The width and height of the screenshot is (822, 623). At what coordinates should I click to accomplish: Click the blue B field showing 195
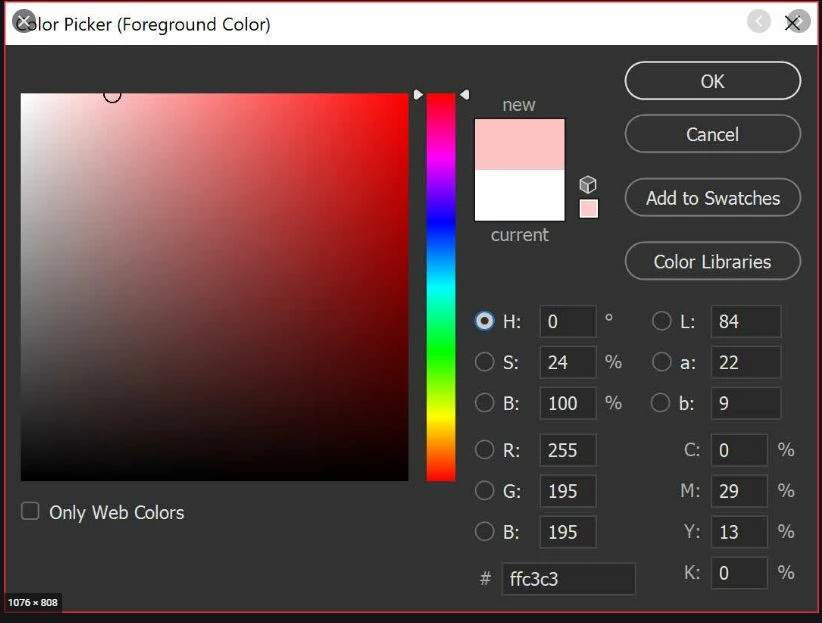tap(568, 532)
